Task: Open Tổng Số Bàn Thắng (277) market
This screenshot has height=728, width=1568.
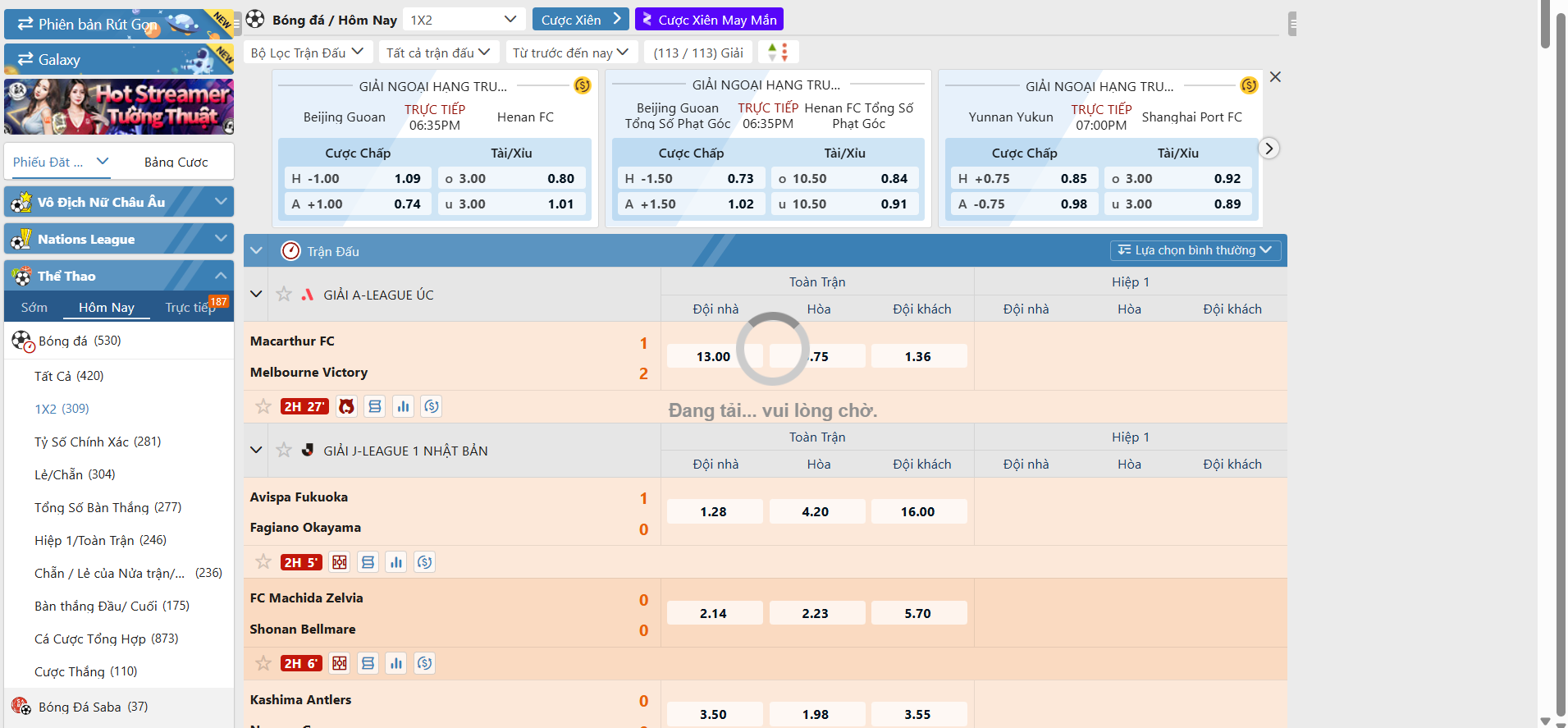Action: point(107,507)
